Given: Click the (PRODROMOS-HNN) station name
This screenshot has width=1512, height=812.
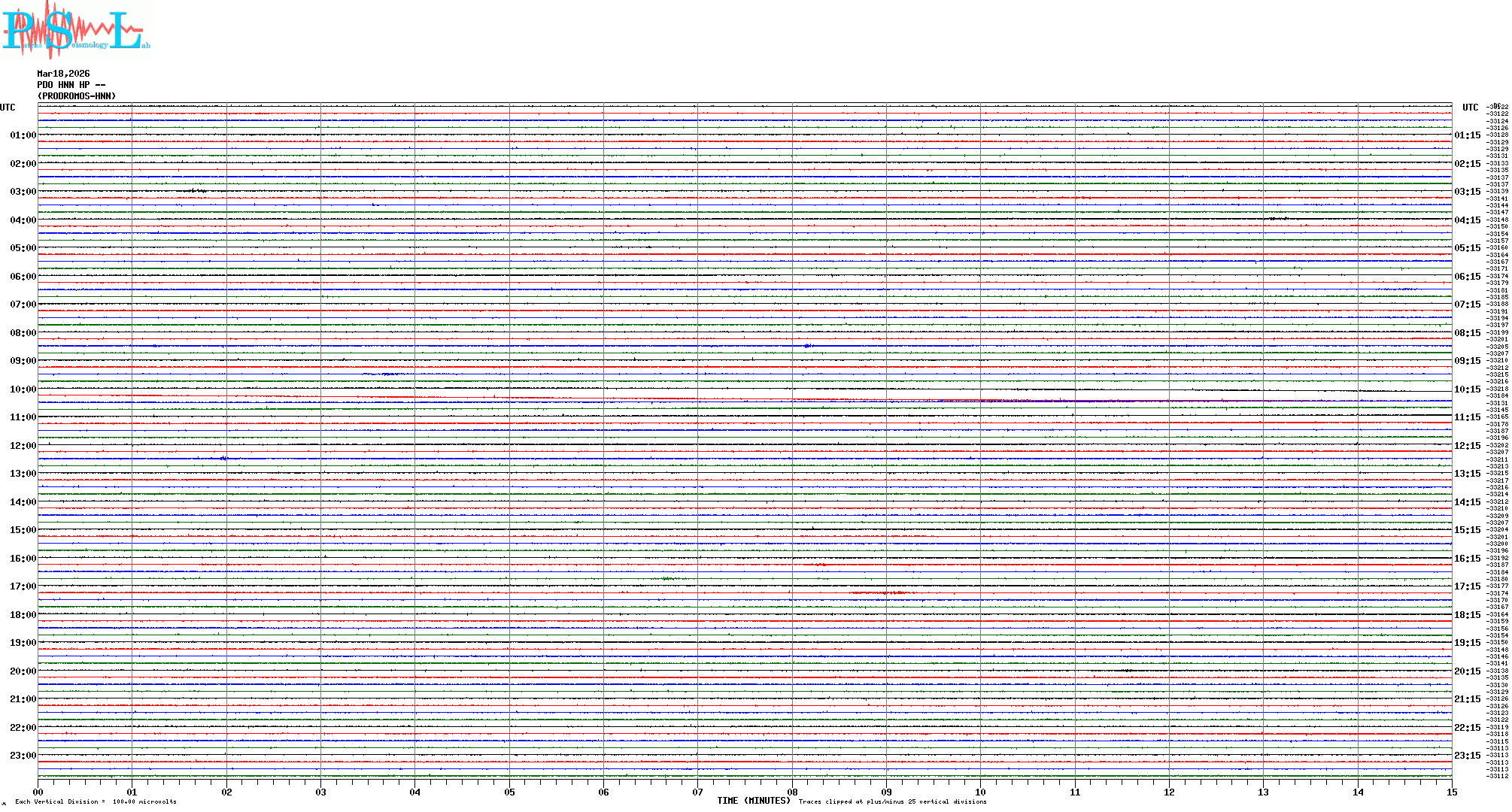Looking at the screenshot, I should [77, 96].
